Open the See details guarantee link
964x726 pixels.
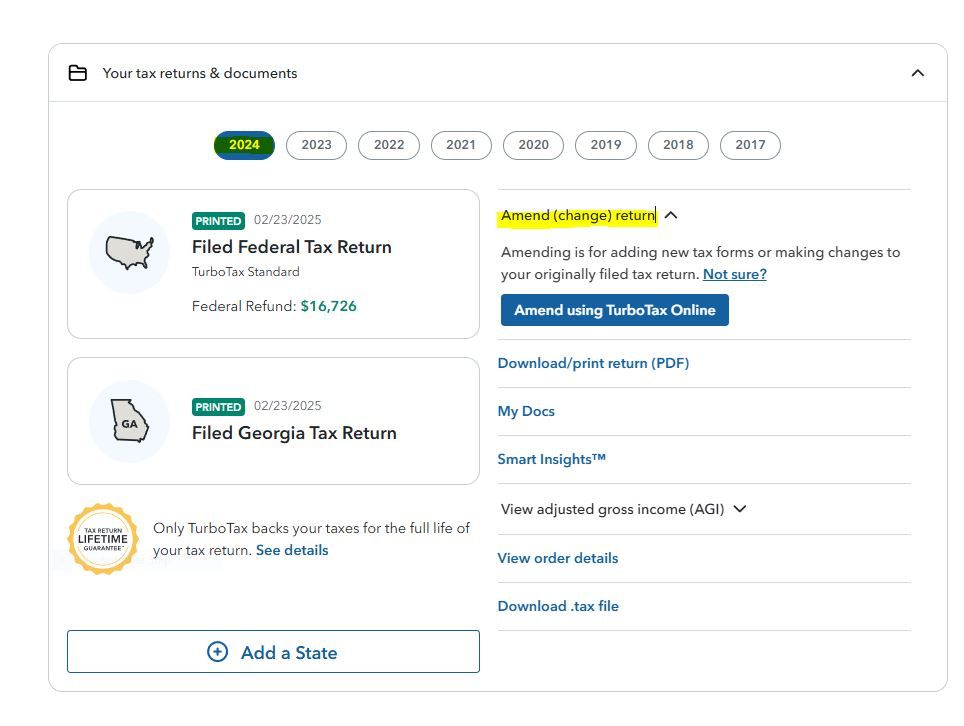pyautogui.click(x=292, y=550)
